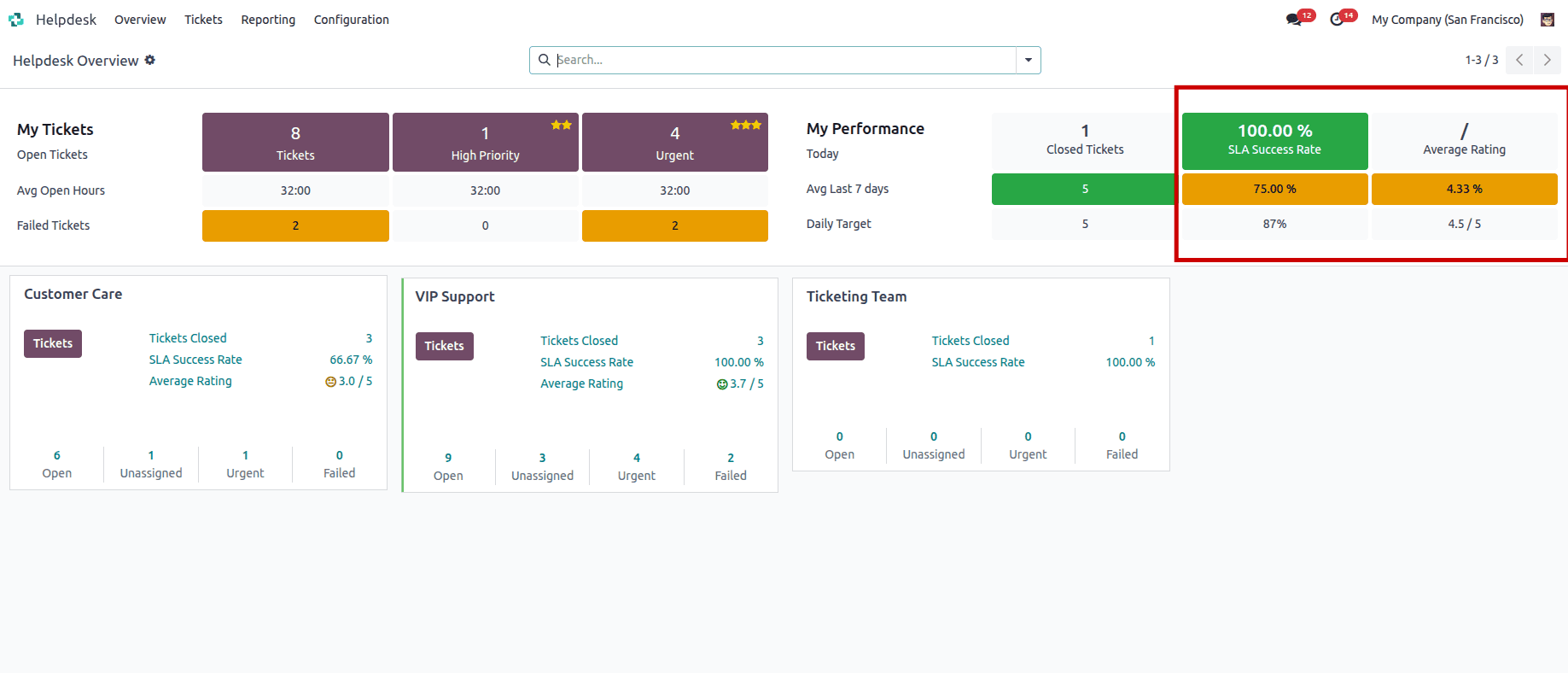
Task: Click 1 Unassigned in Customer Care
Action: (x=151, y=465)
